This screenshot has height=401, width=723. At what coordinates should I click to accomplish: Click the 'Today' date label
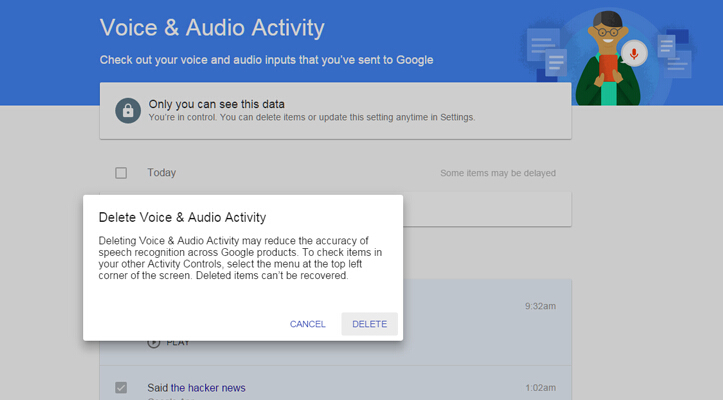[162, 173]
